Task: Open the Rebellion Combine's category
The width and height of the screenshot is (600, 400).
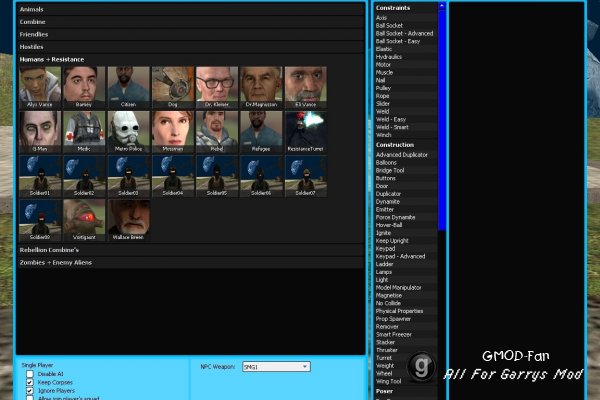Action: pos(190,250)
